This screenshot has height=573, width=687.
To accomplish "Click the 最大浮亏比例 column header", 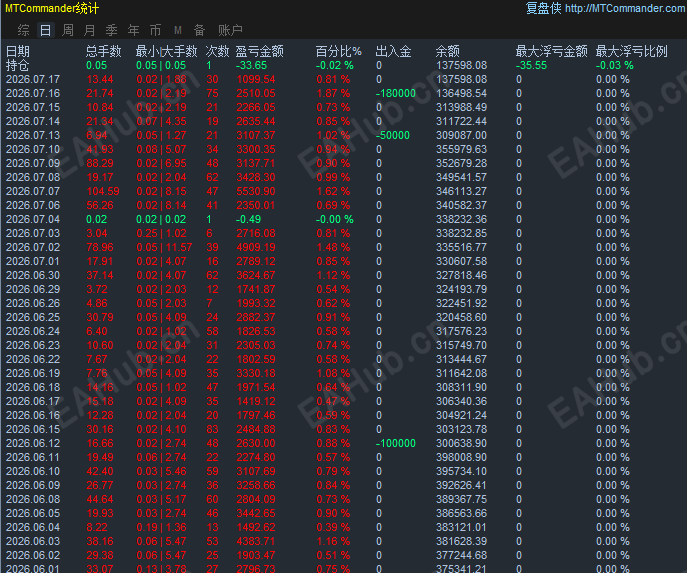I will [631, 51].
